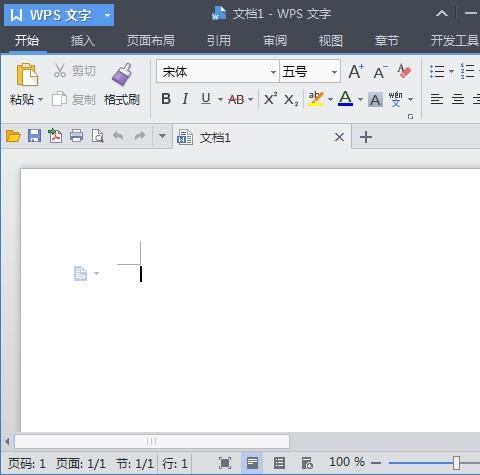Image resolution: width=480 pixels, height=475 pixels.
Task: Toggle Italic formatting
Action: [185, 99]
